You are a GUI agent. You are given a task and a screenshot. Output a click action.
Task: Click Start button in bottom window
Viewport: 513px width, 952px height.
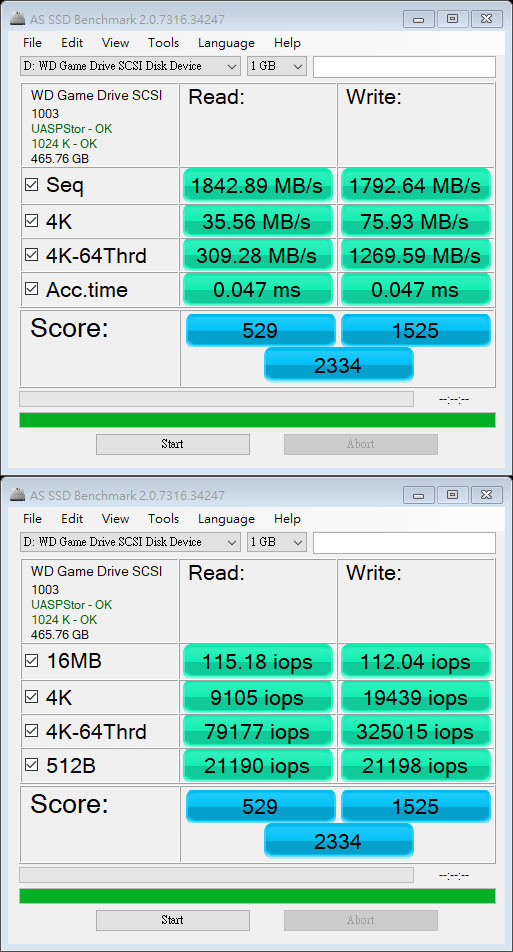pos(172,920)
